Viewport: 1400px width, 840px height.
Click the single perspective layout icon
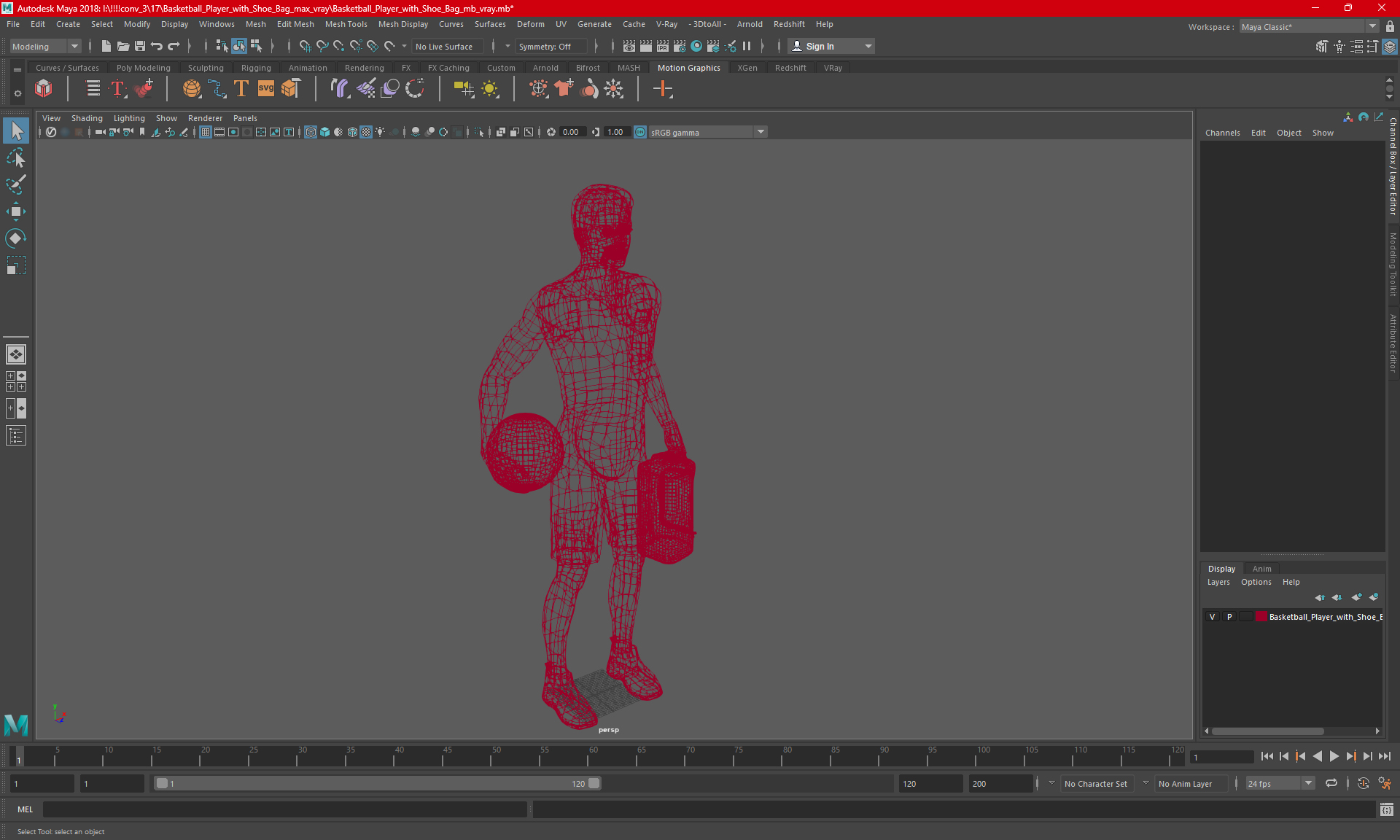(x=16, y=354)
